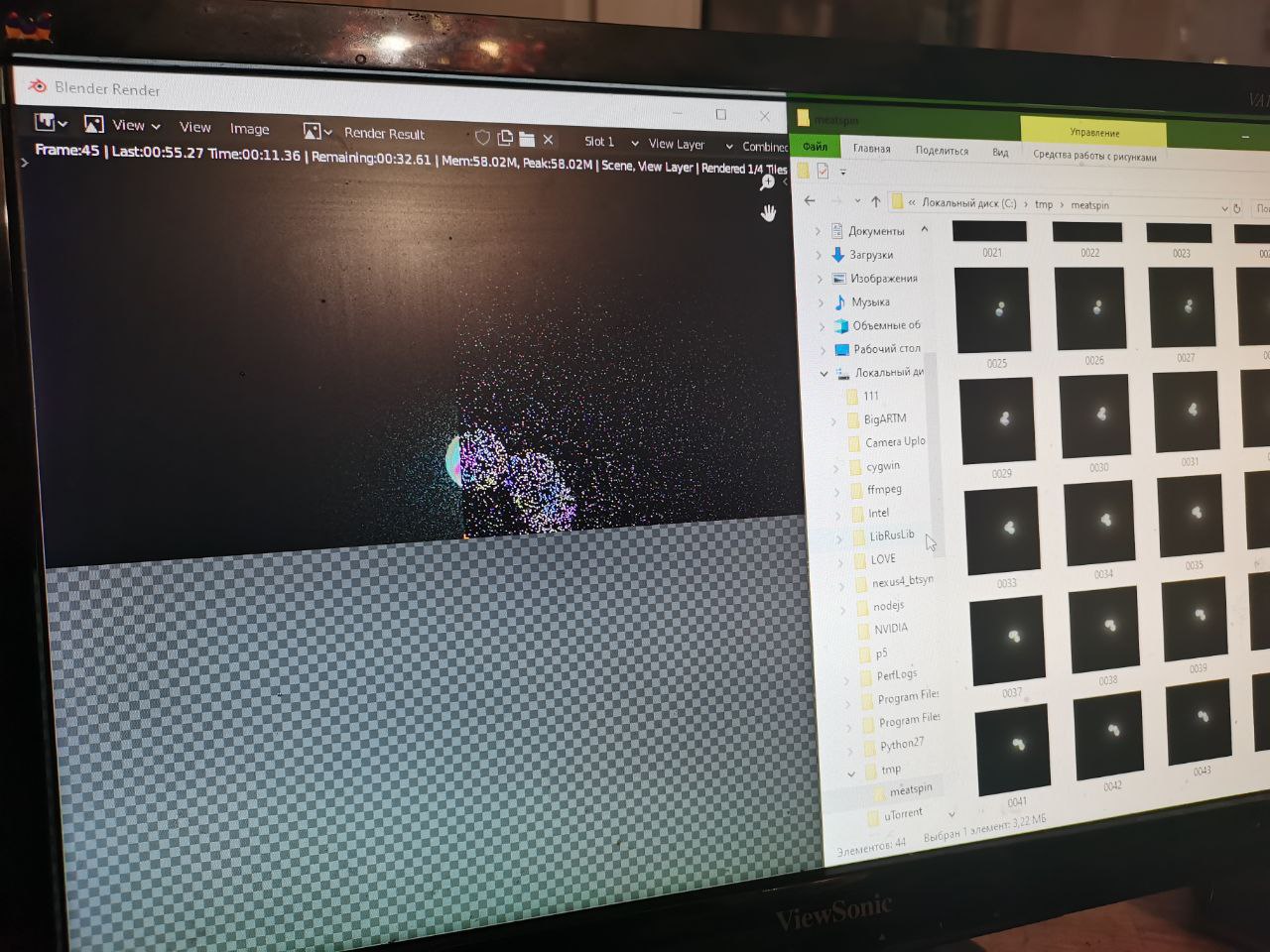The width and height of the screenshot is (1270, 952).
Task: Open the Combined pass dropdown
Action: [x=765, y=147]
